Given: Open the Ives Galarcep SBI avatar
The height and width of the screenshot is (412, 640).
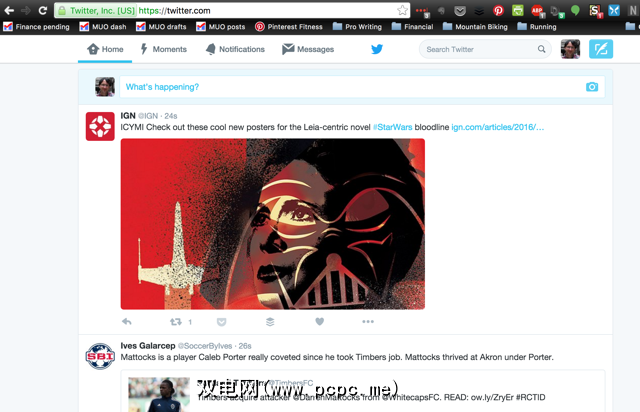Looking at the screenshot, I should tap(100, 356).
